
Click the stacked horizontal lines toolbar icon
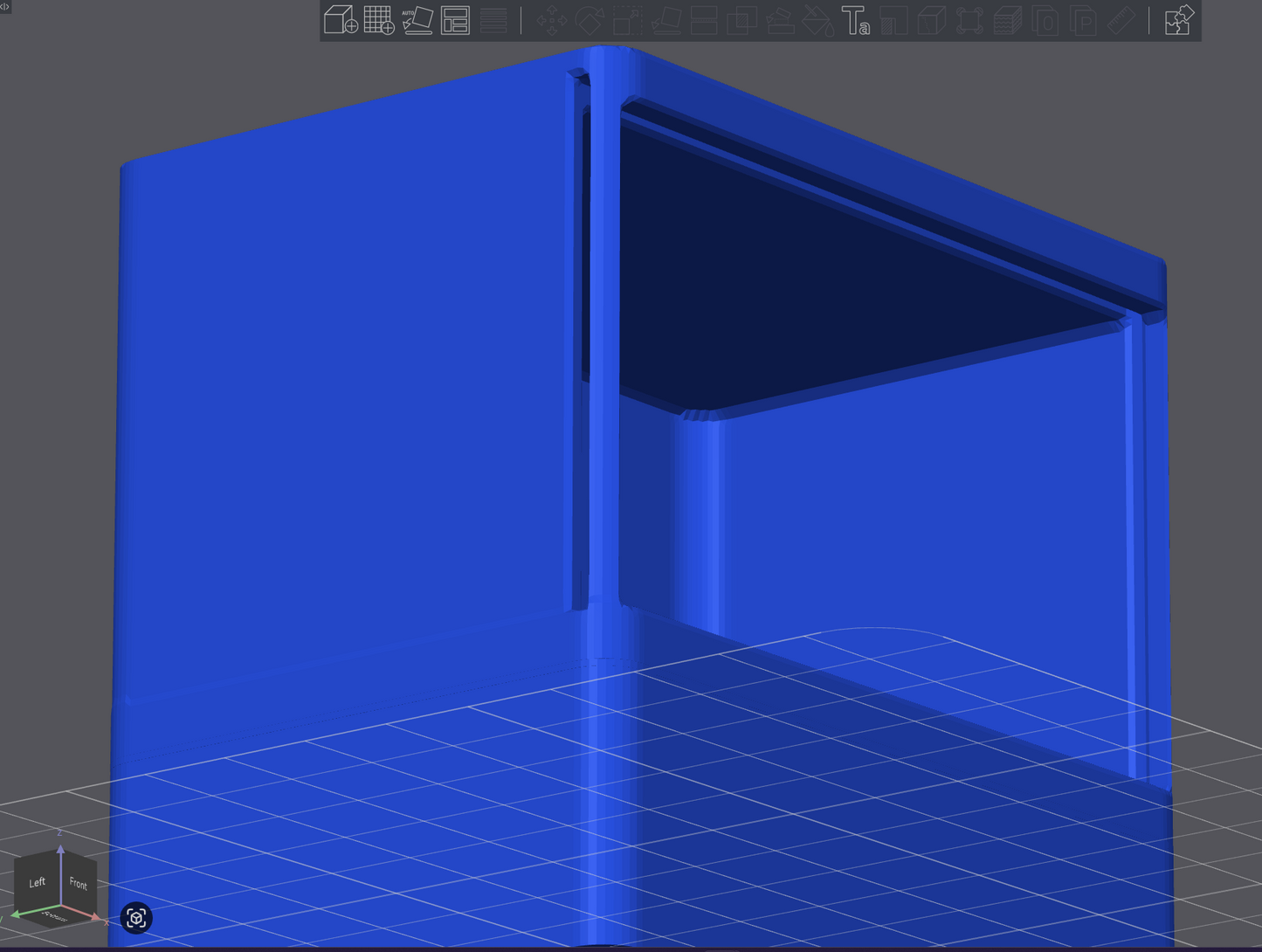tap(493, 21)
